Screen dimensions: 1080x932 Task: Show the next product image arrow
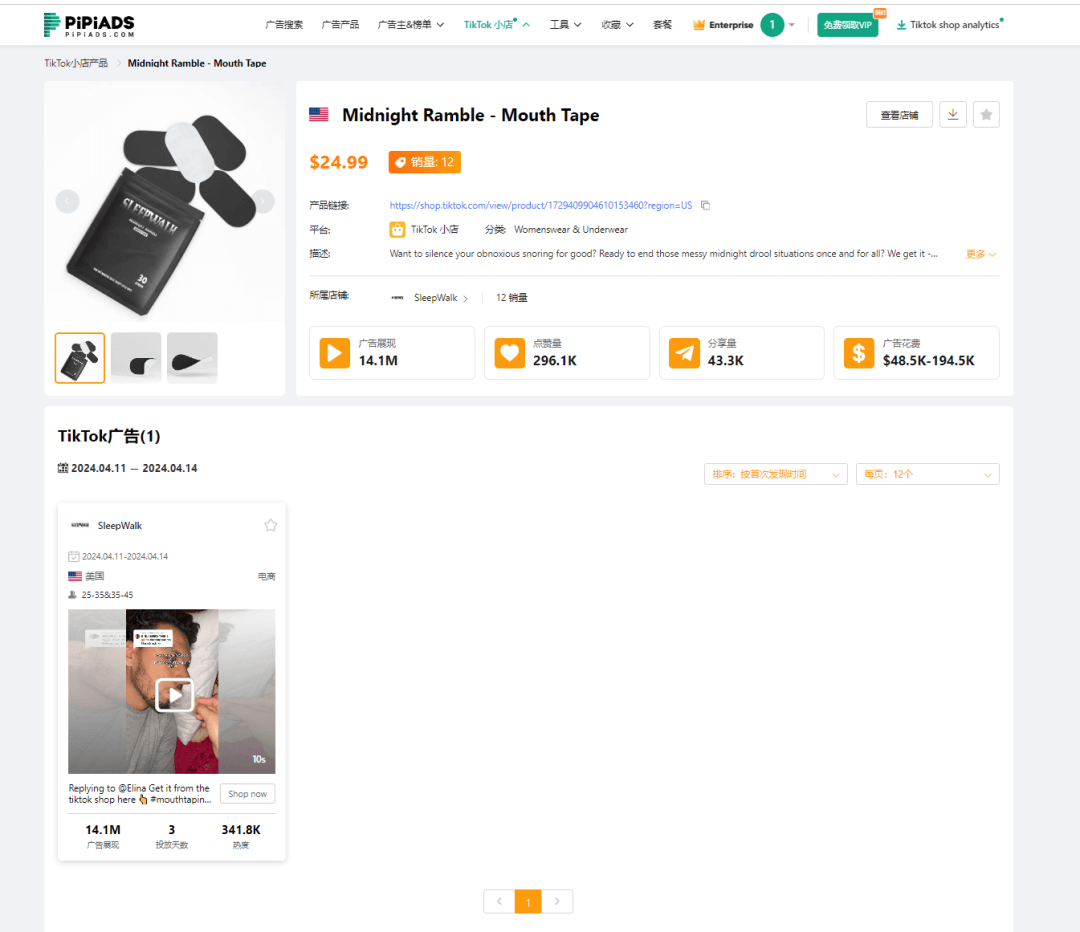(263, 201)
